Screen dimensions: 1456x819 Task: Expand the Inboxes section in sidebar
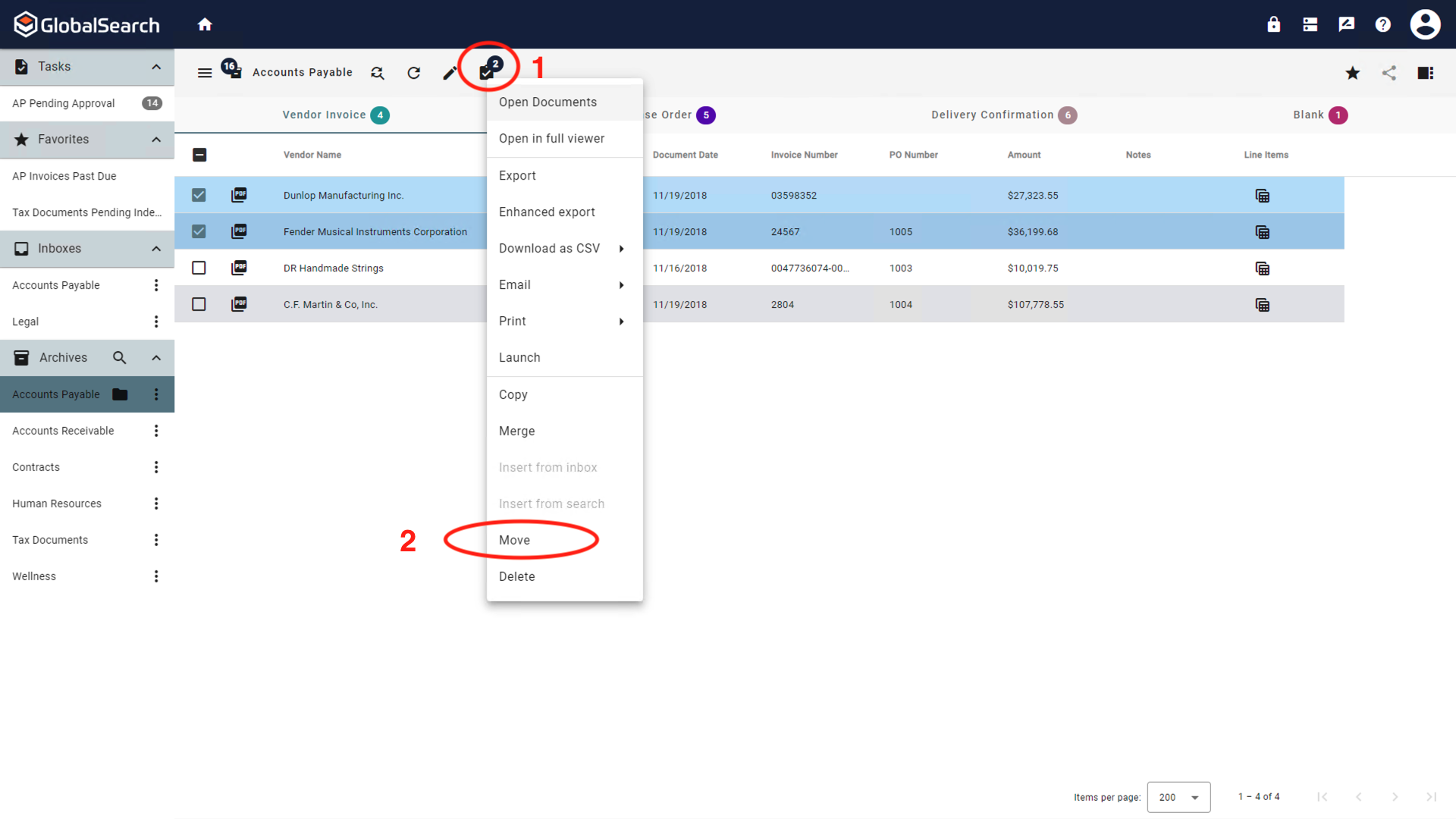tap(156, 248)
